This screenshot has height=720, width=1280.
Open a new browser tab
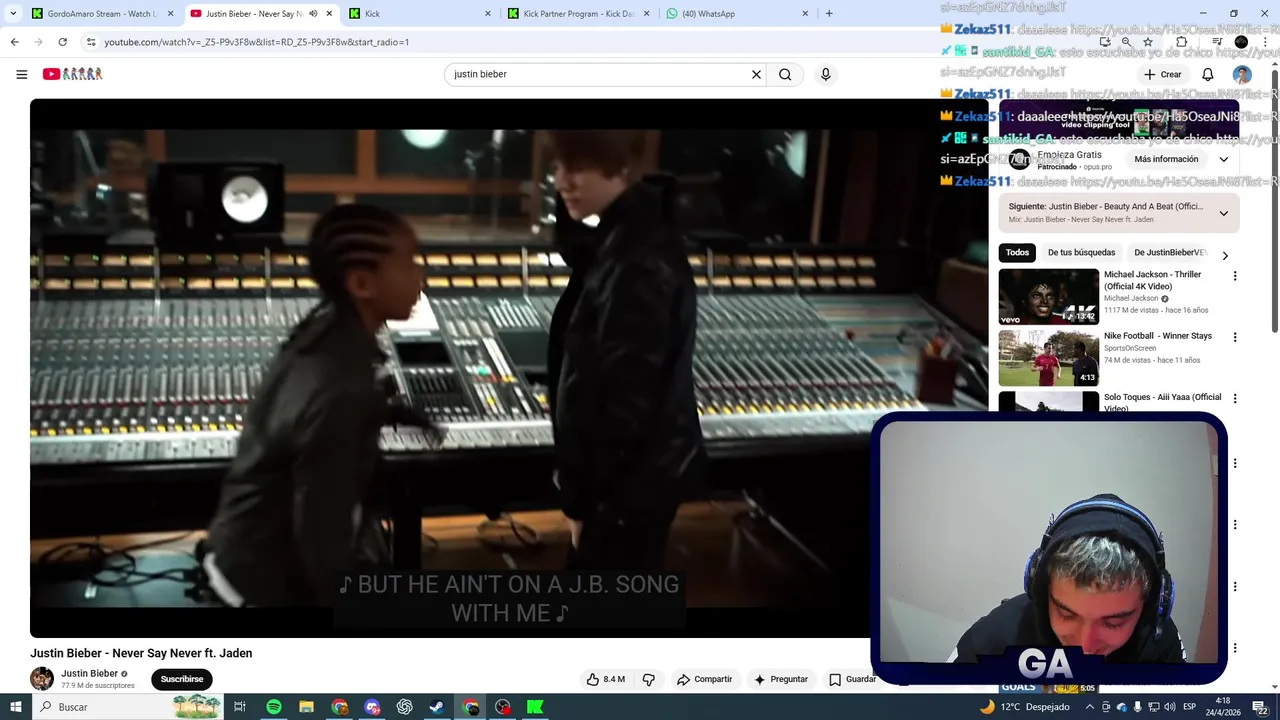click(829, 14)
